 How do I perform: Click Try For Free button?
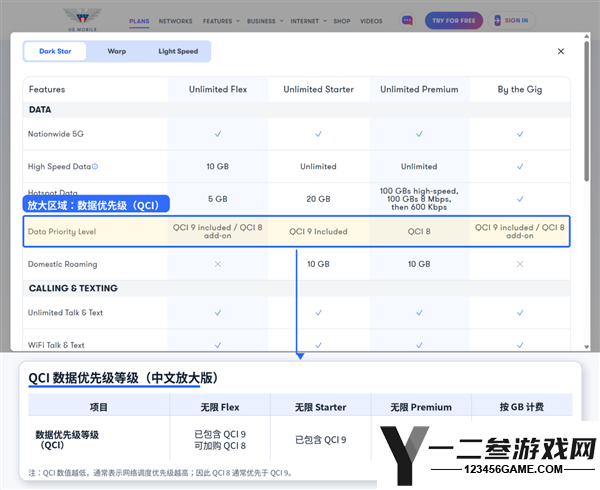454,20
